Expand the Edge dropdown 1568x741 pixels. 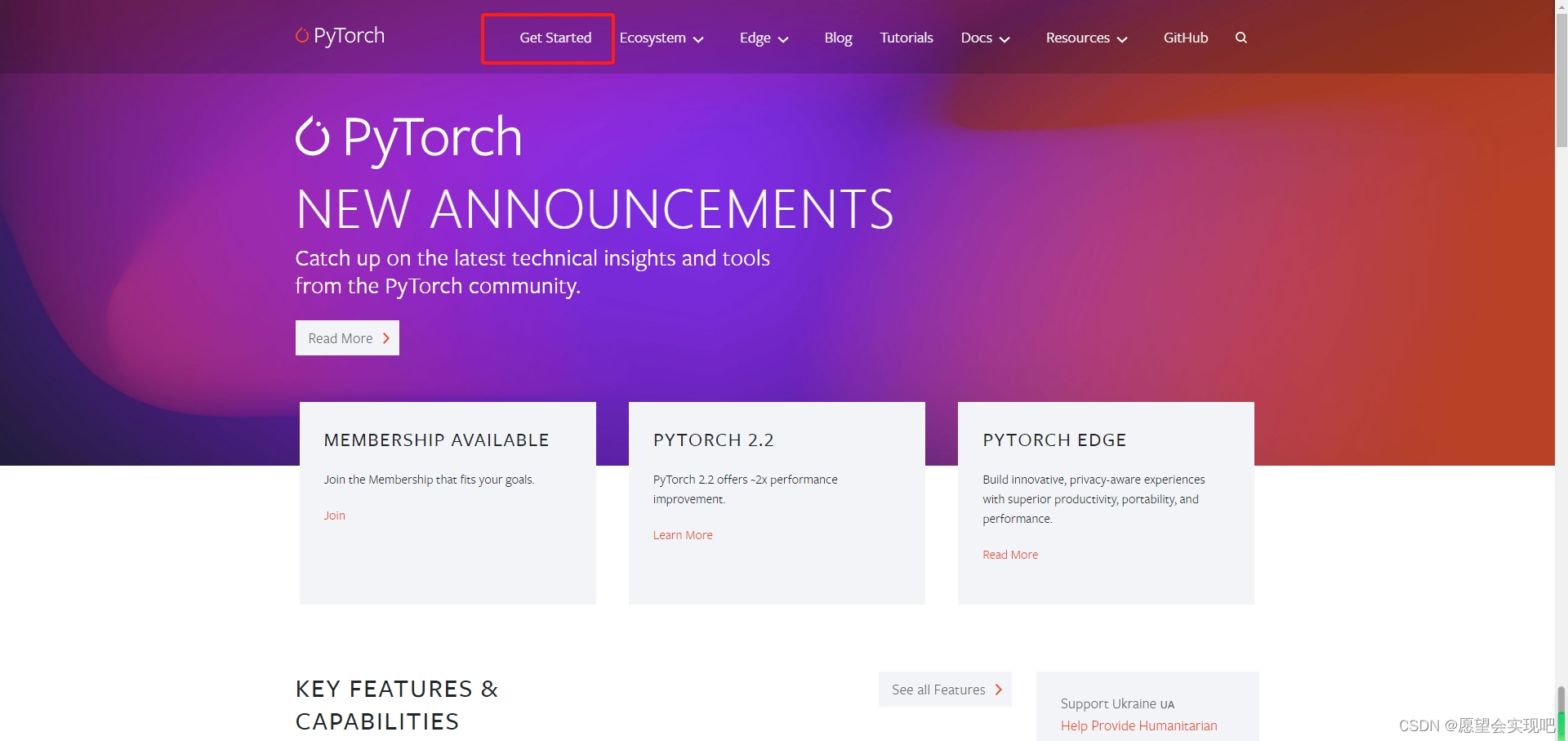point(783,38)
